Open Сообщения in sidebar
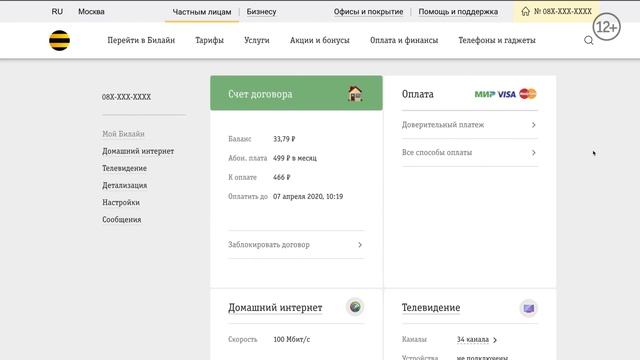The height and width of the screenshot is (360, 640). coord(122,220)
